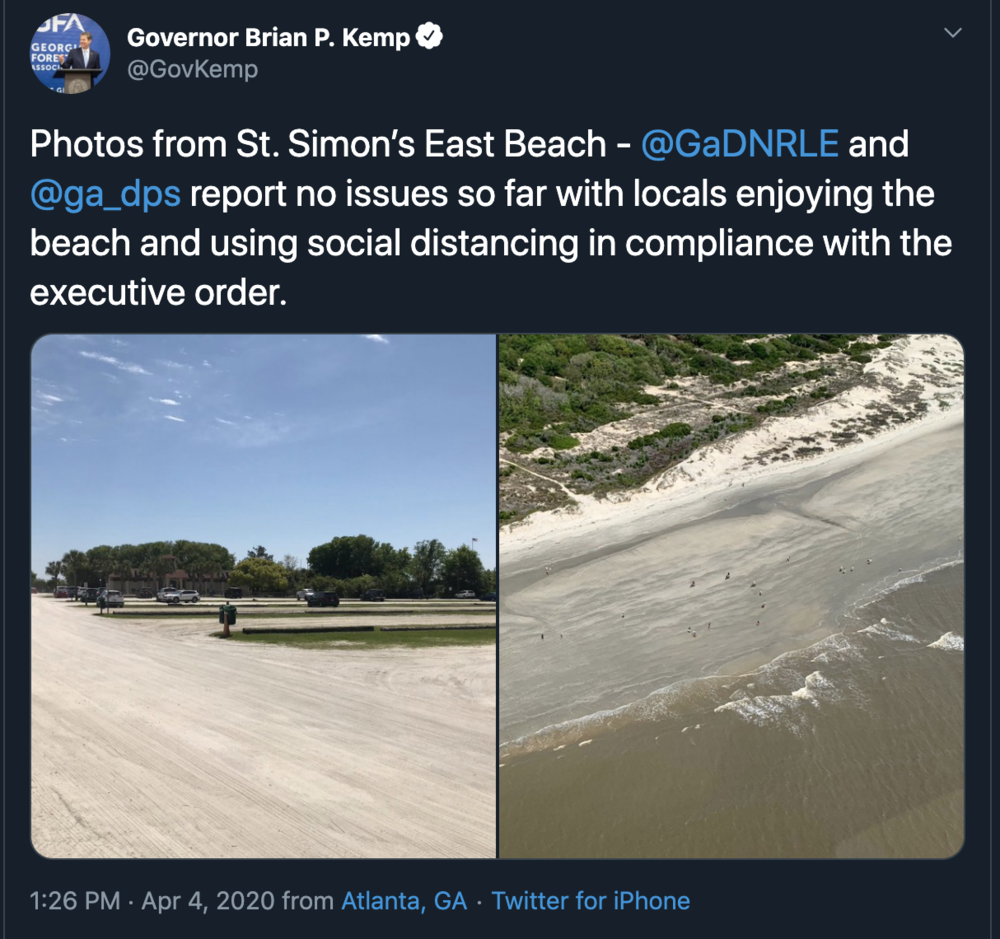
Task: Click the tweet text starting with "Photos from"
Action: pos(491,218)
